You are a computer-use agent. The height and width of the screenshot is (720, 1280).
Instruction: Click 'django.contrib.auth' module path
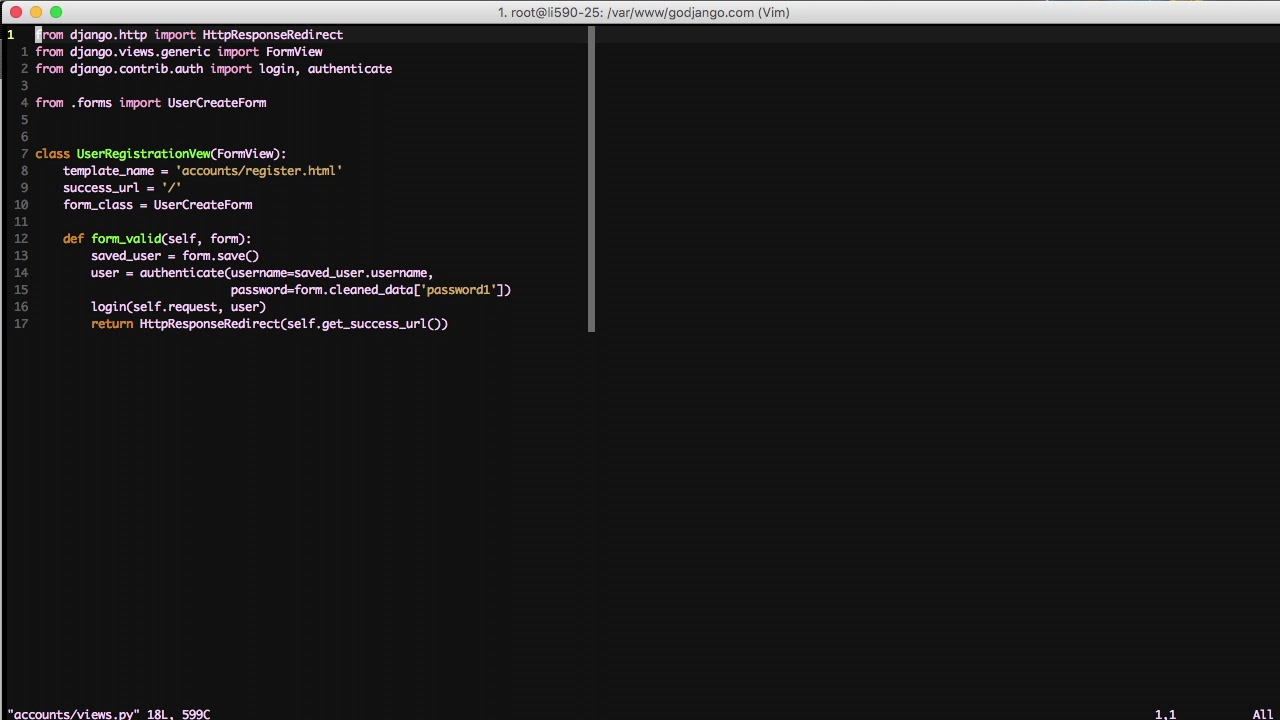click(136, 69)
